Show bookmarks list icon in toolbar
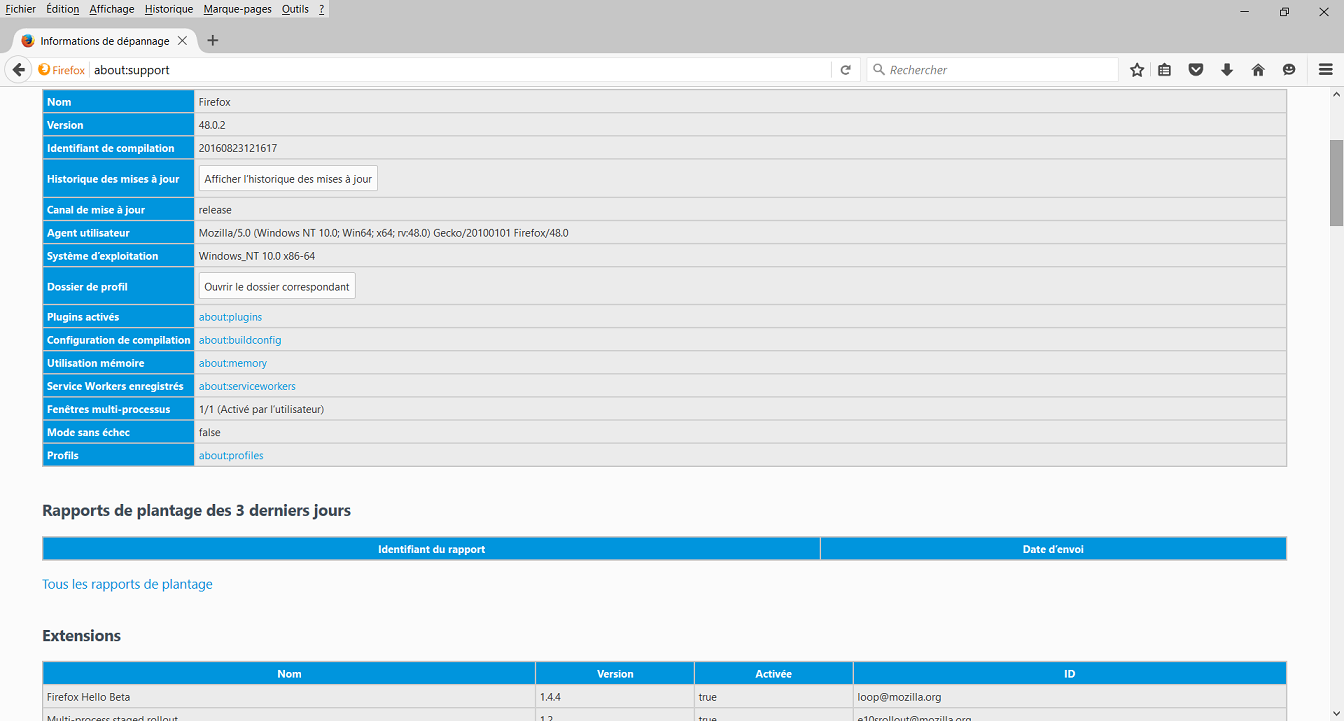 (x=1165, y=70)
